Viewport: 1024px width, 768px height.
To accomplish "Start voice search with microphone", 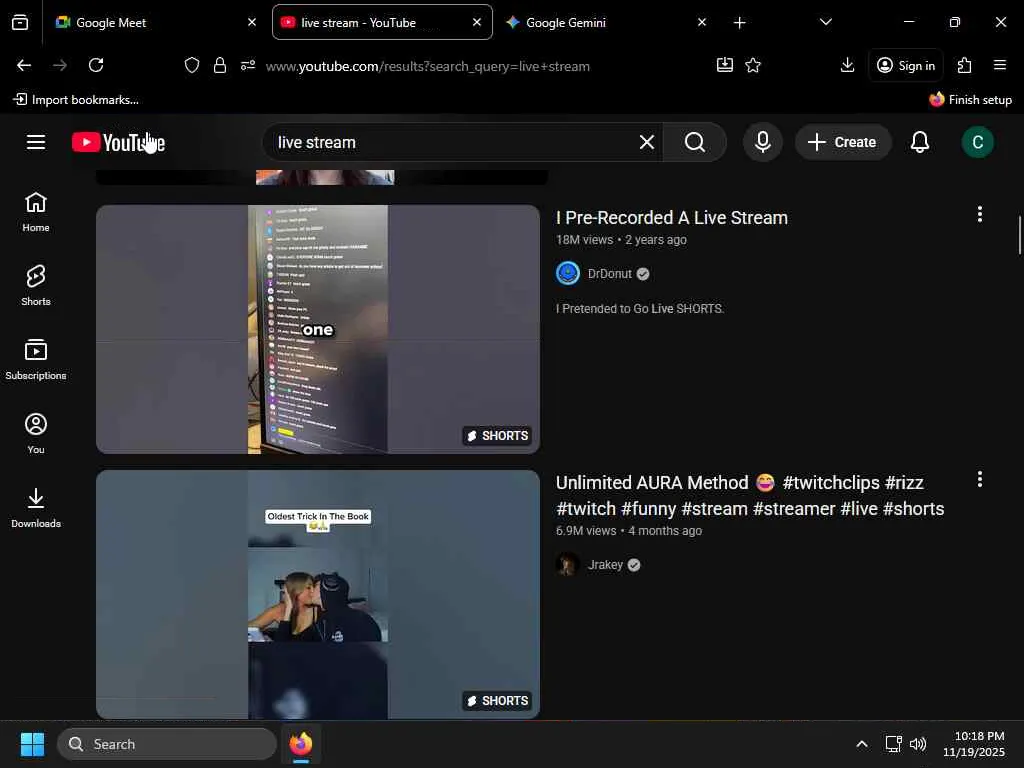I will pos(762,142).
